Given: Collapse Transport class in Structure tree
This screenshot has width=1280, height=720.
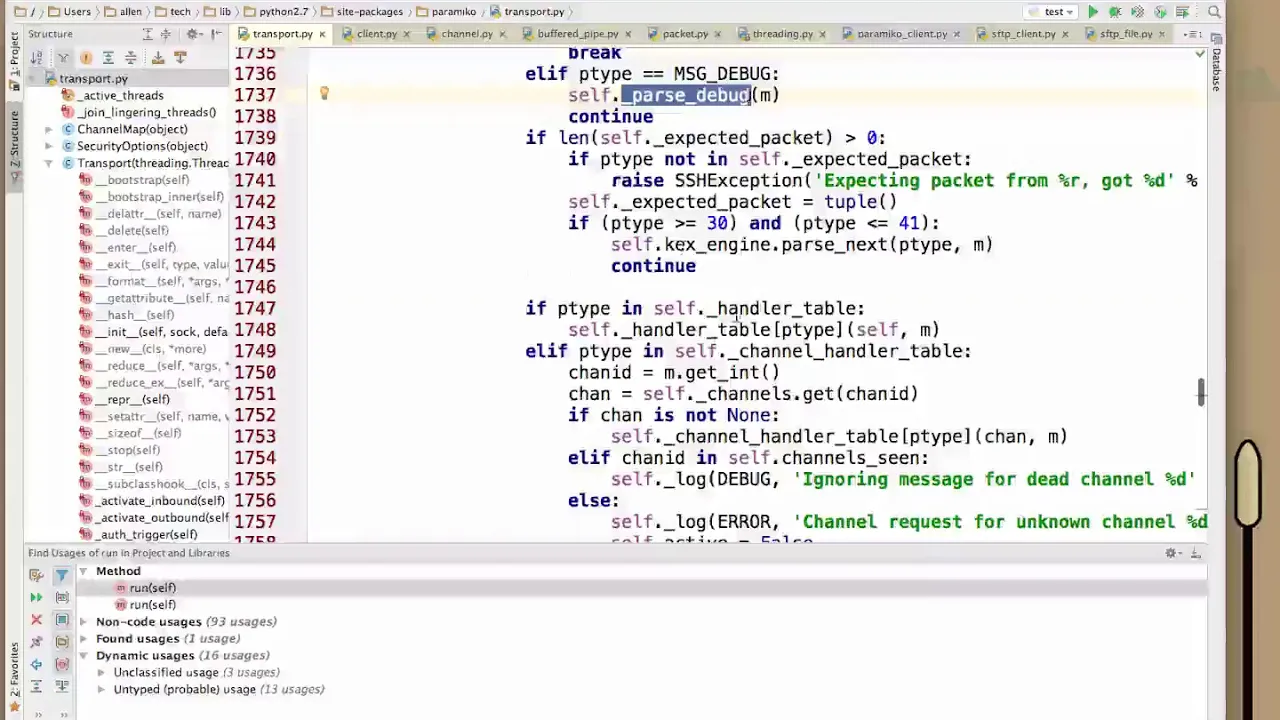Looking at the screenshot, I should tap(49, 163).
